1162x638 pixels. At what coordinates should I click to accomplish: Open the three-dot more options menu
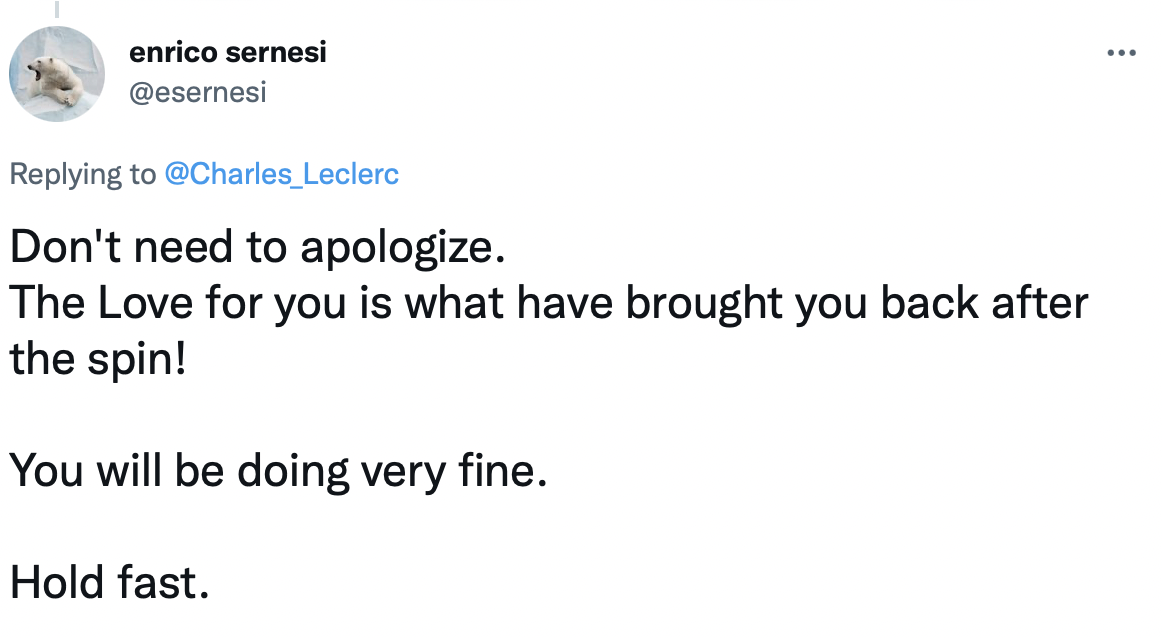coord(1122,53)
